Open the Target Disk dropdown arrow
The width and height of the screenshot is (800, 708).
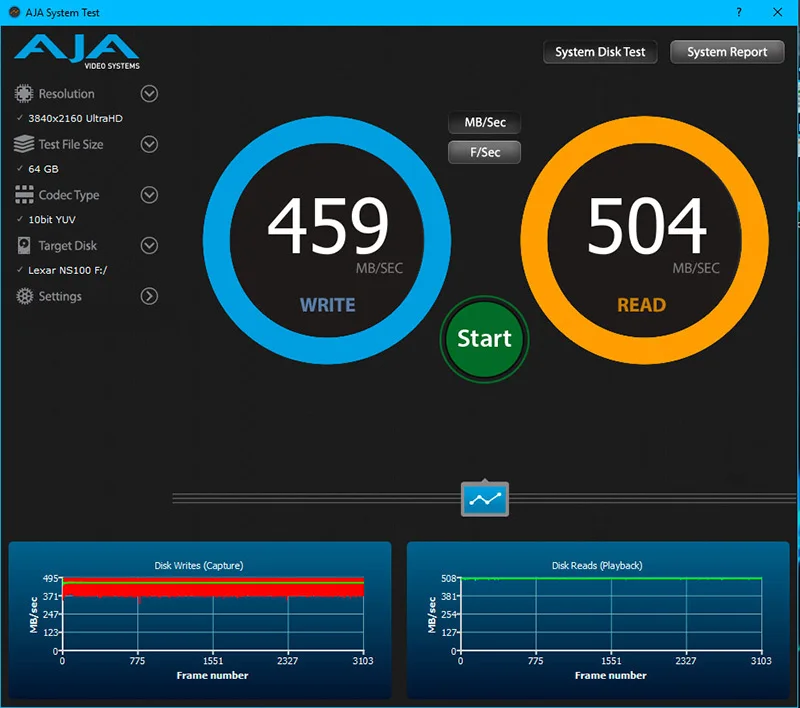[149, 245]
